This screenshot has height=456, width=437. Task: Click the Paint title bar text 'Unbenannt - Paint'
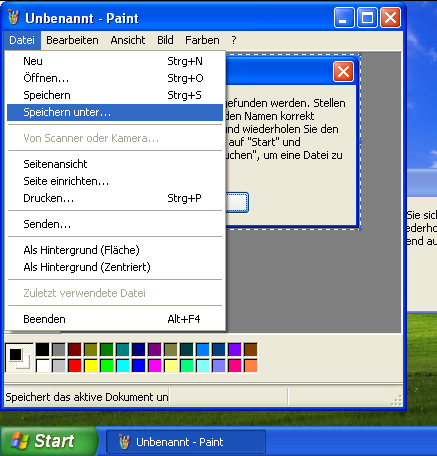tap(82, 18)
